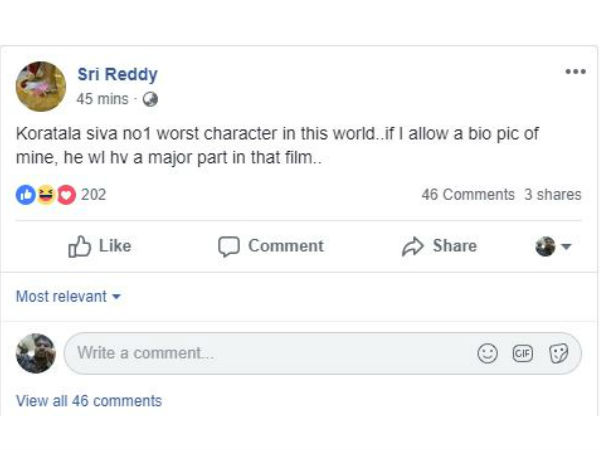Viewport: 600px width, 450px height.
Task: Open the Sri Reddy profile link
Action: click(117, 74)
